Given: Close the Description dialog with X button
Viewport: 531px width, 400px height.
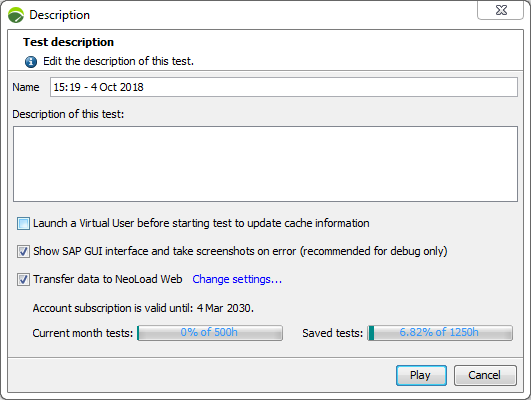Looking at the screenshot, I should point(501,10).
